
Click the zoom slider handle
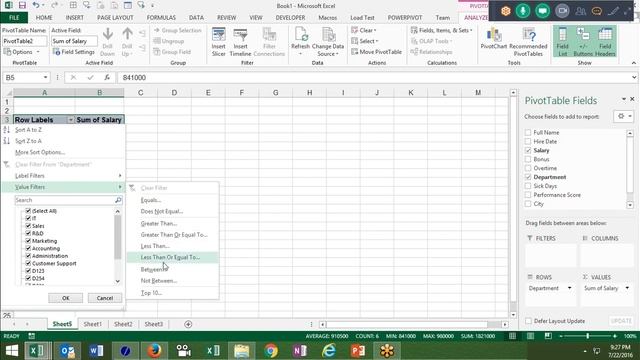click(587, 336)
